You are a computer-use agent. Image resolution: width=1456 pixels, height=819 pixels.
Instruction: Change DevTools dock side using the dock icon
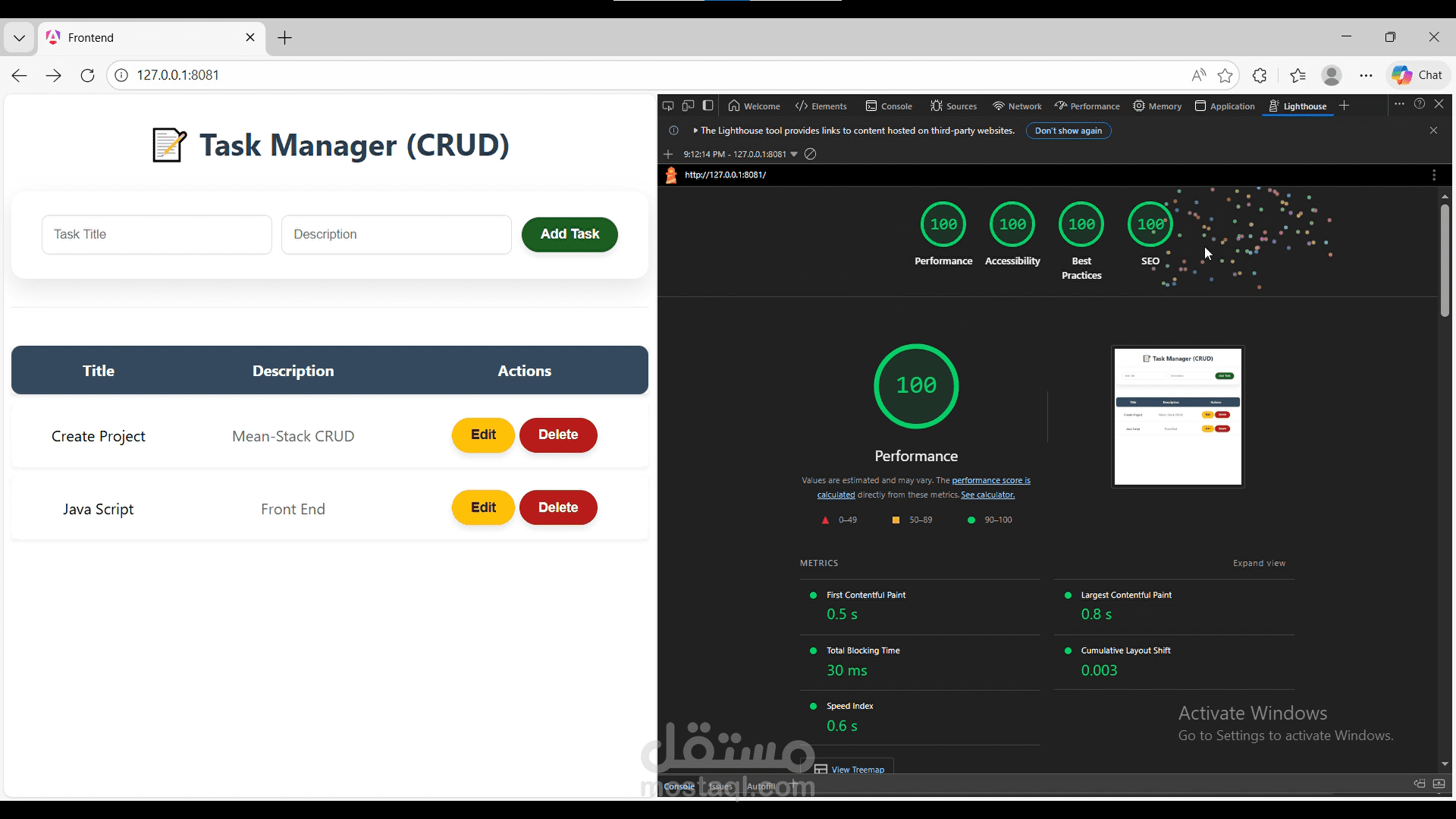coord(708,105)
